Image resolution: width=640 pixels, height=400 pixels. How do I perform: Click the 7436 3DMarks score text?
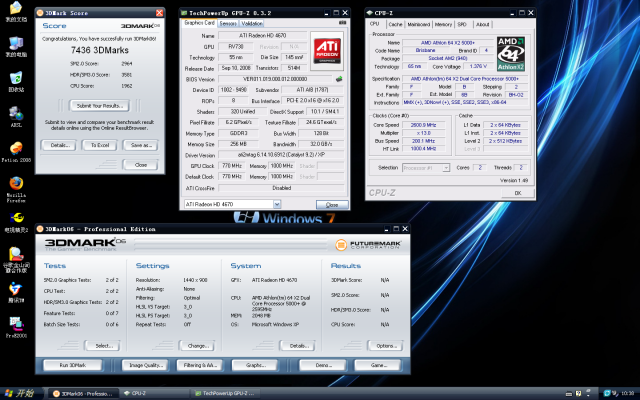[100, 50]
